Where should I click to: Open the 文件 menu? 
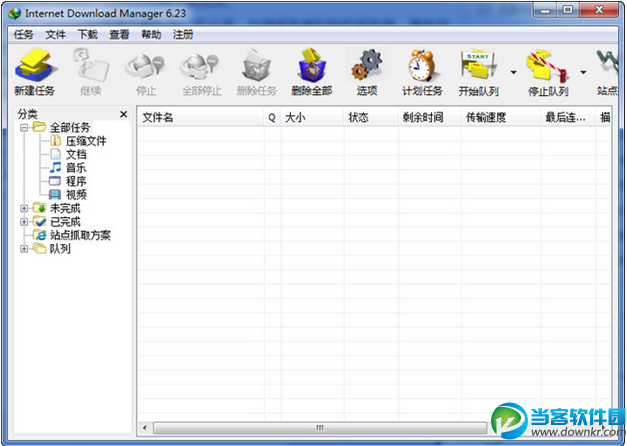click(55, 35)
